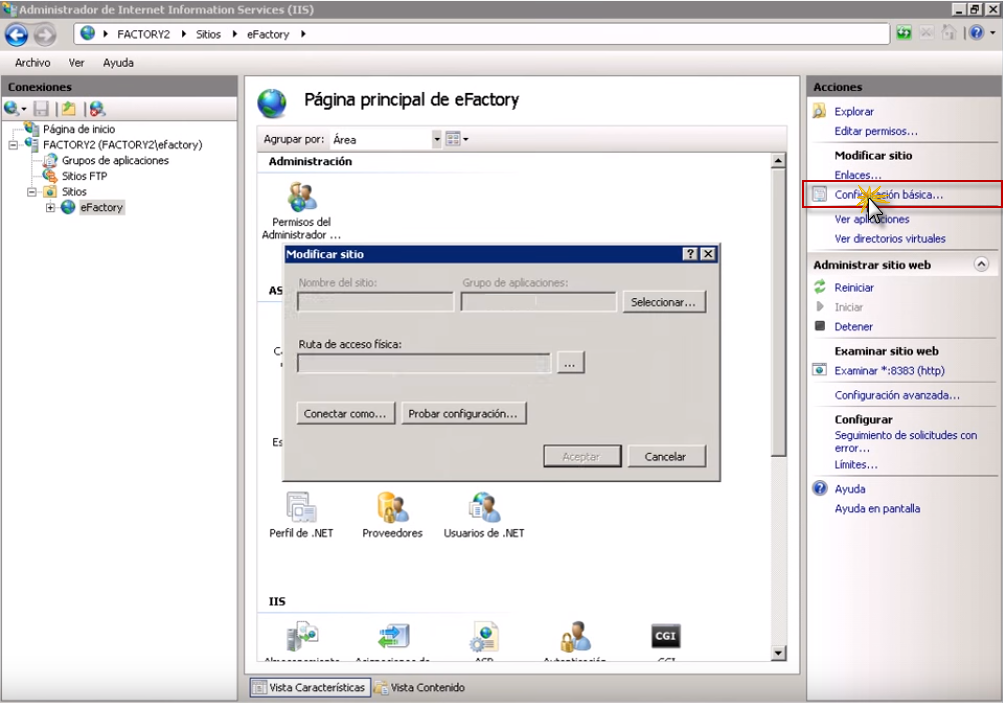This screenshot has height=703, width=1003.
Task: Select Página de inicio tree item
Action: [x=79, y=129]
